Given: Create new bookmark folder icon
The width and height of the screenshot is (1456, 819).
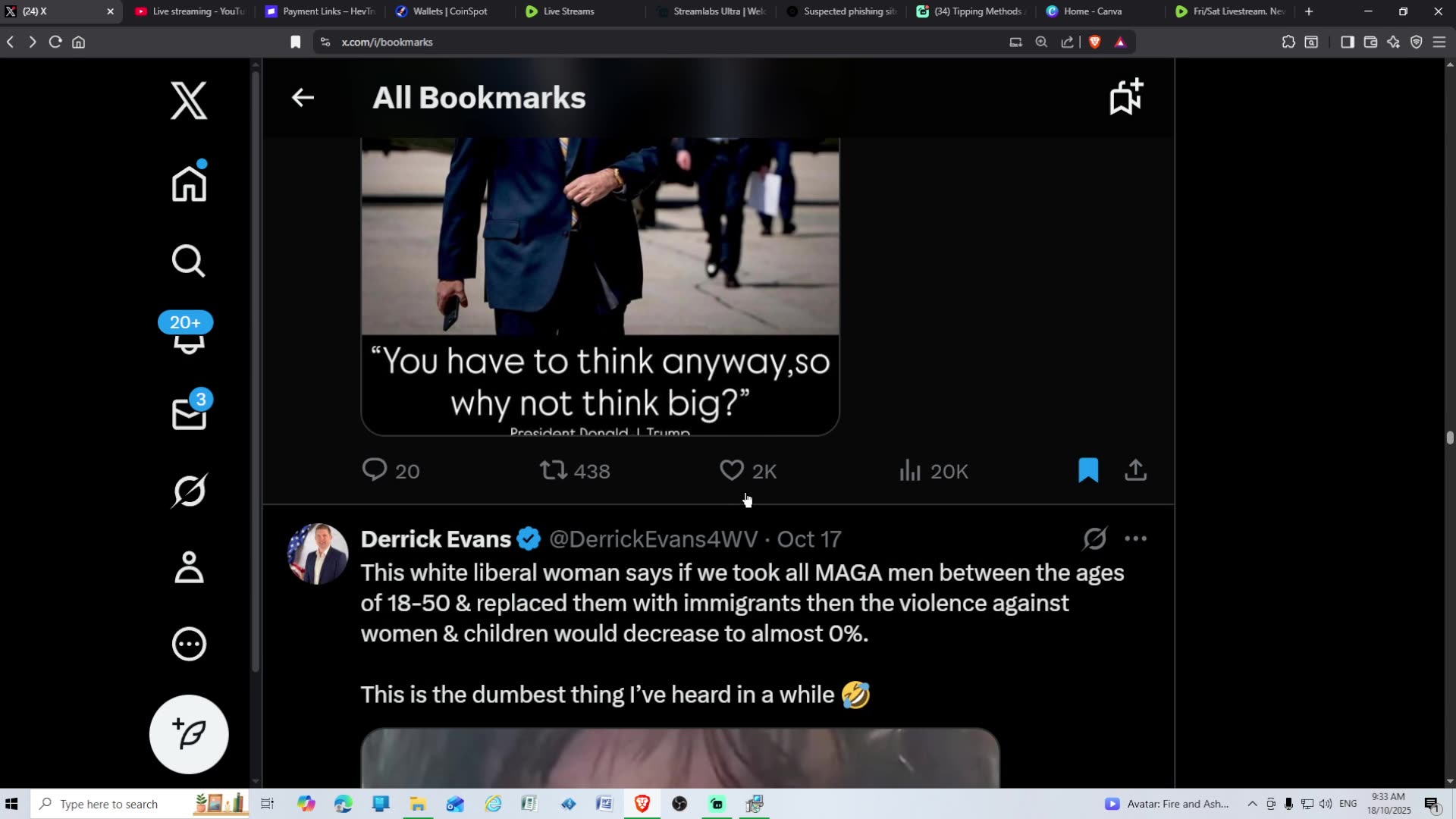Looking at the screenshot, I should coord(1126,97).
